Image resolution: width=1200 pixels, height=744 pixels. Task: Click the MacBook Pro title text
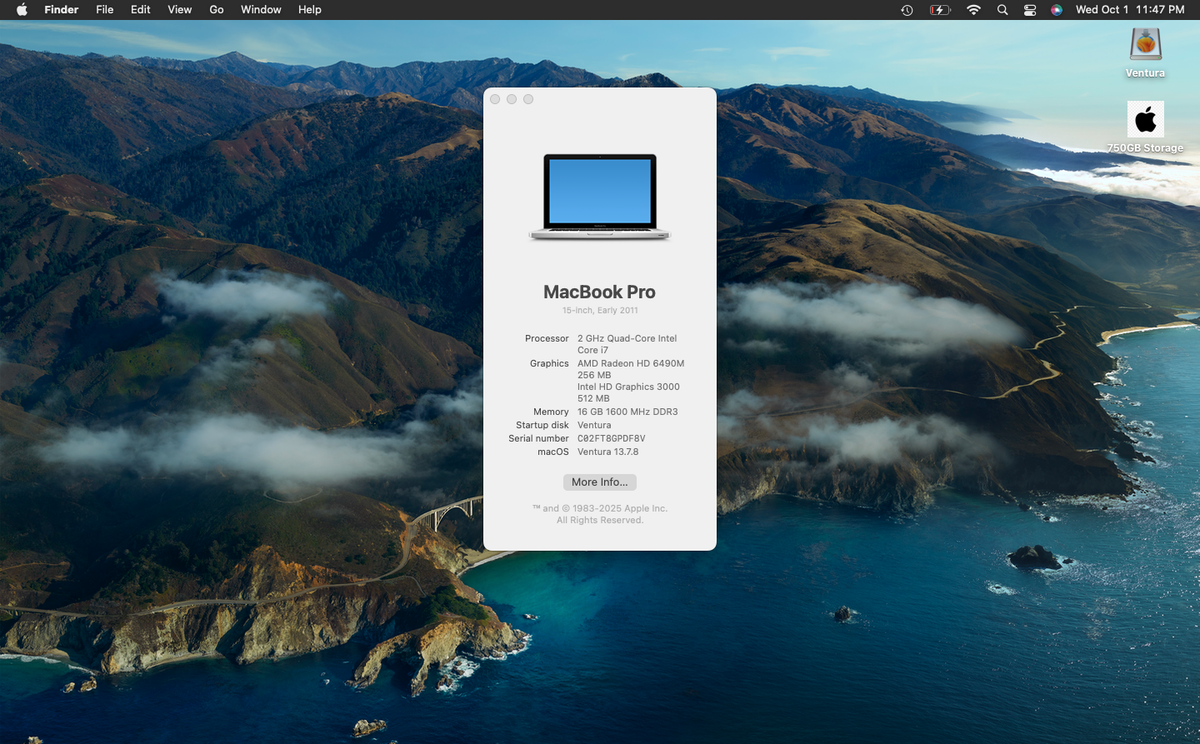click(600, 292)
